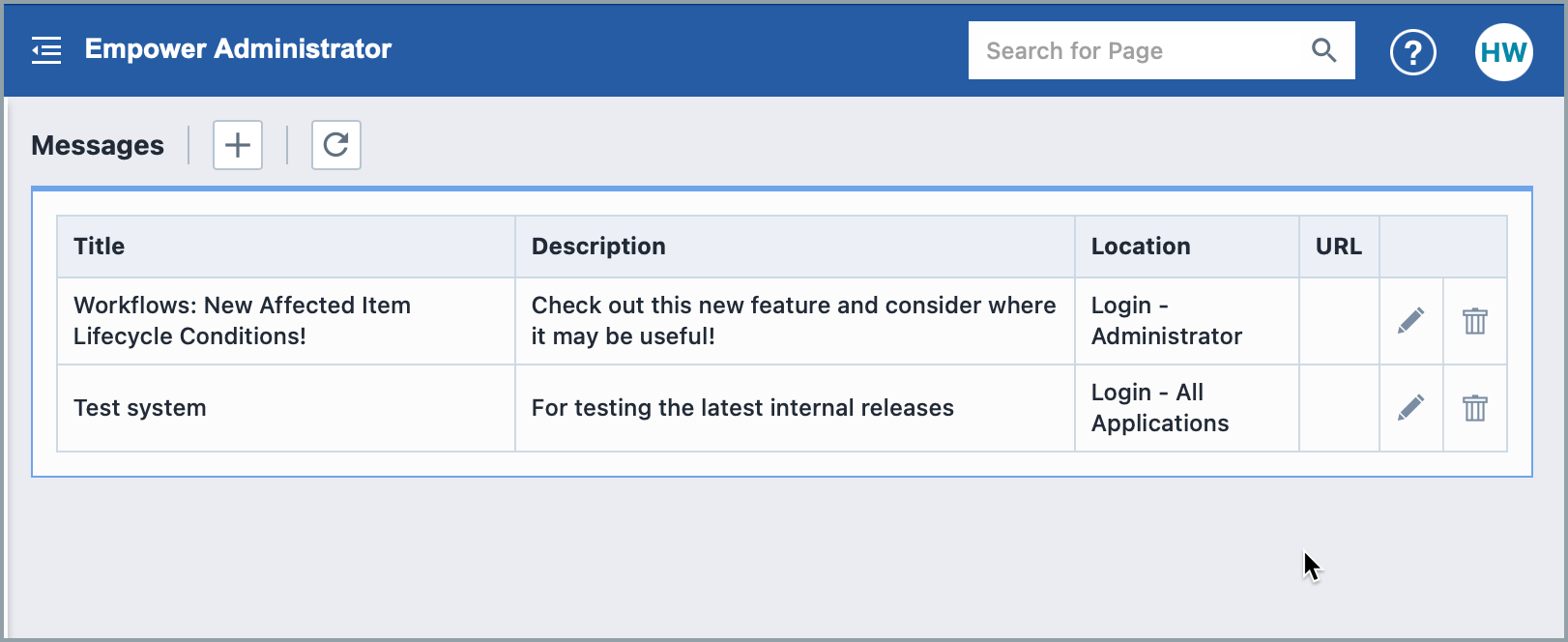Viewport: 1568px width, 642px height.
Task: Open the HW user profile avatar
Action: point(1503,52)
